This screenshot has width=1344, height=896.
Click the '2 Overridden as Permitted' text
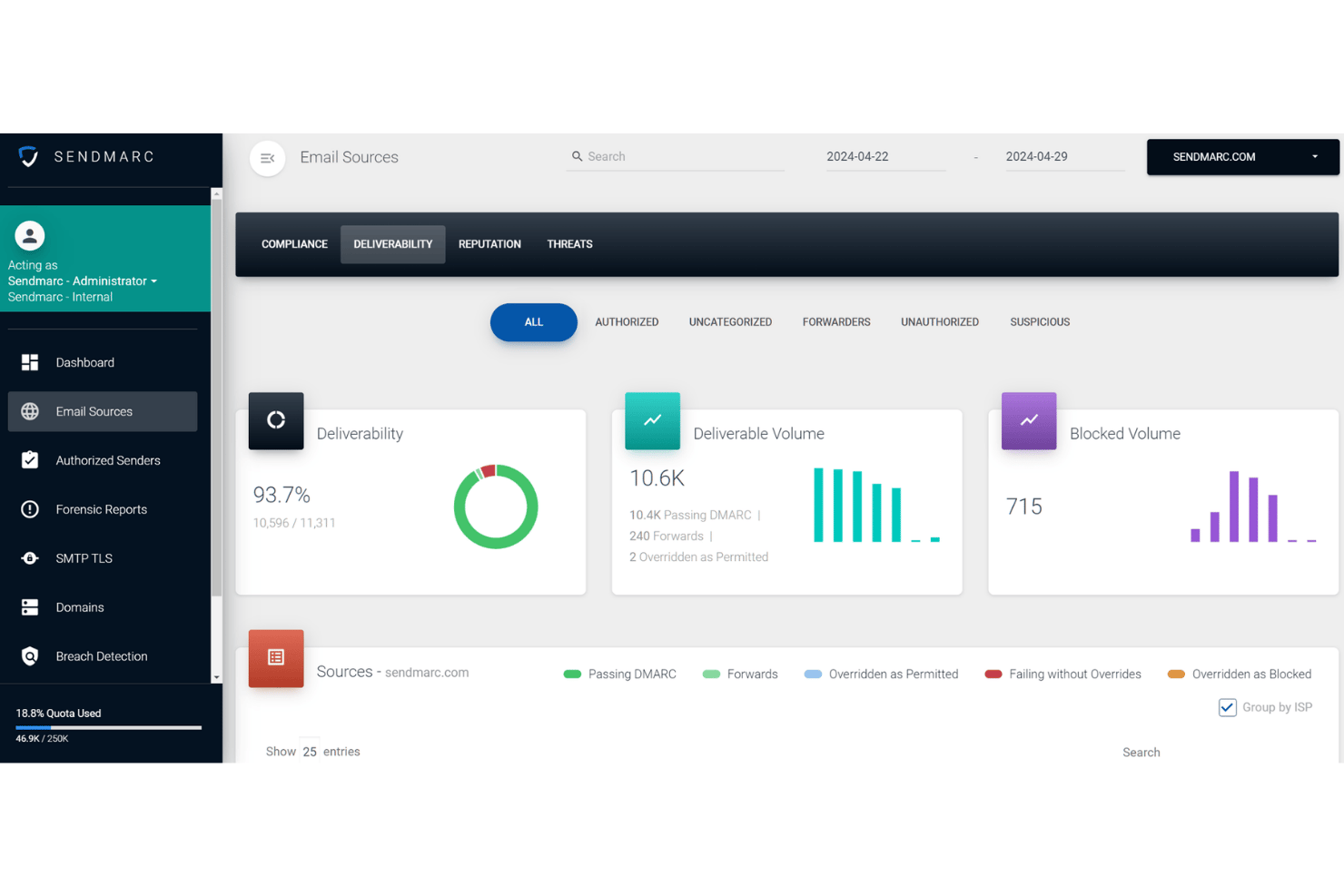[698, 557]
